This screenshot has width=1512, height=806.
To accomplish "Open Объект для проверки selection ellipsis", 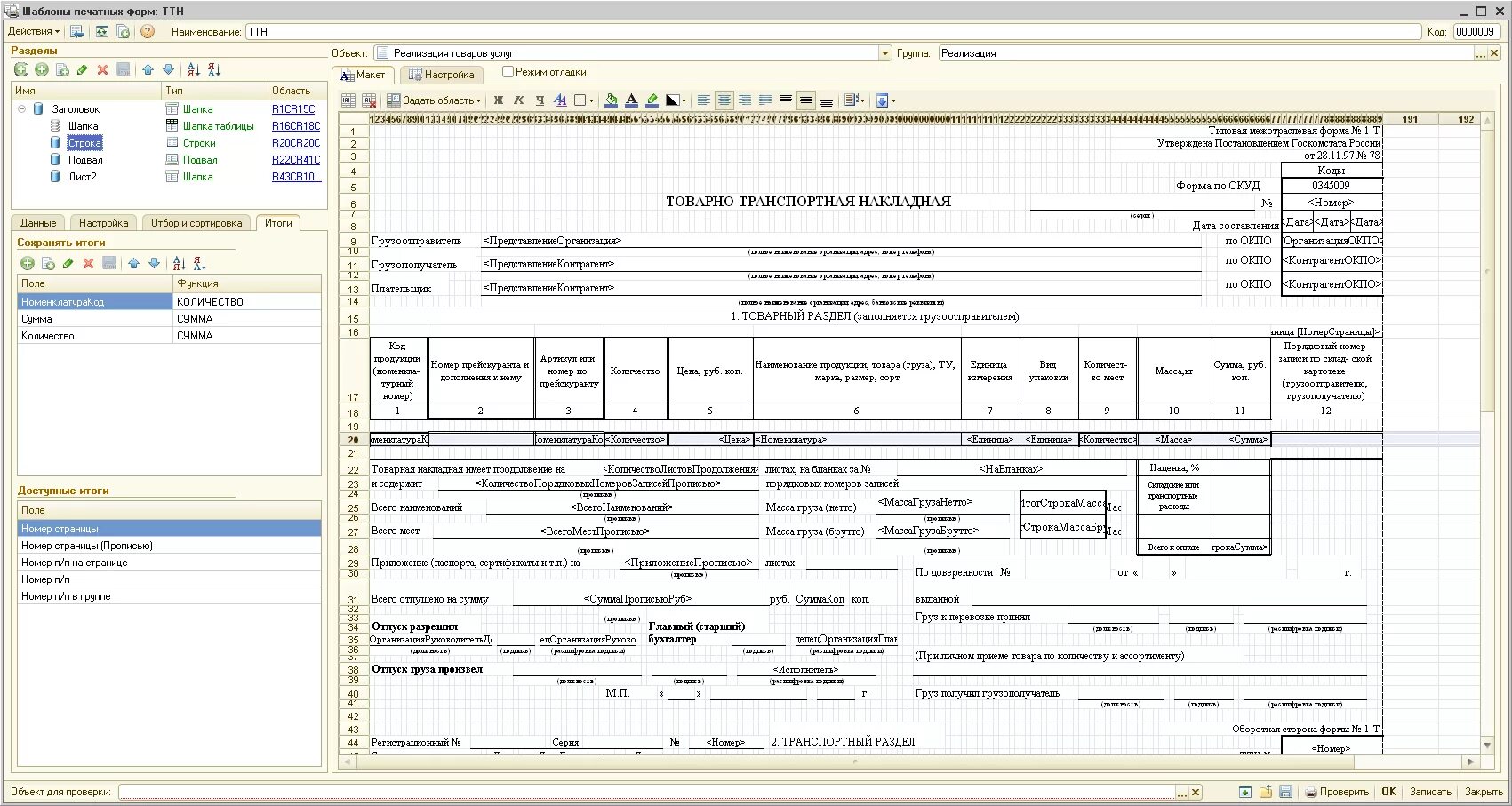I will [x=1182, y=792].
